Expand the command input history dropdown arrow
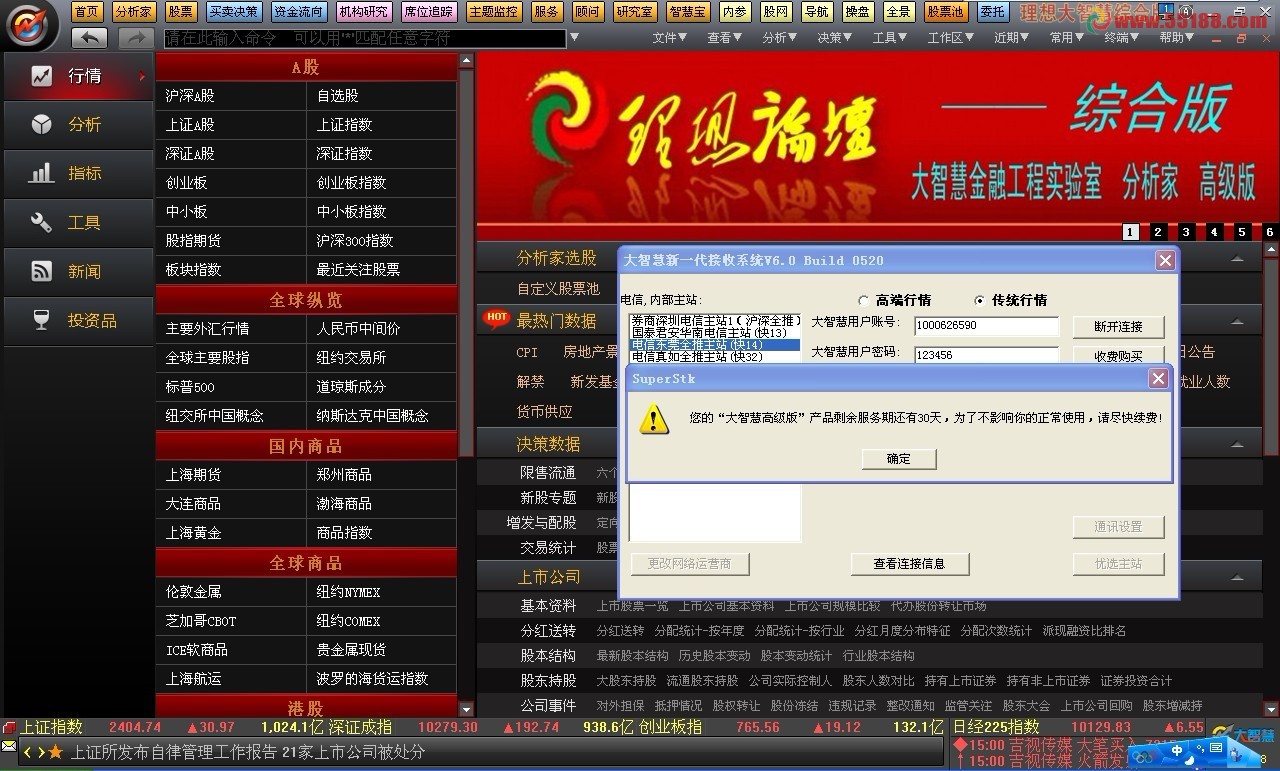 [x=574, y=39]
